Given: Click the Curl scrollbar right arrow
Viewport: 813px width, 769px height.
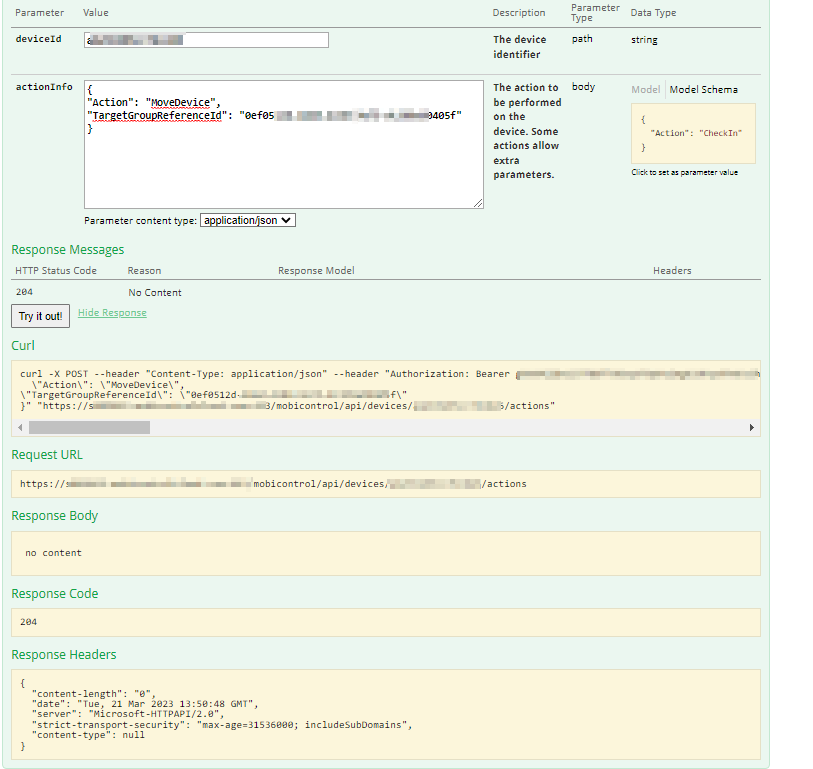Looking at the screenshot, I should [751, 427].
